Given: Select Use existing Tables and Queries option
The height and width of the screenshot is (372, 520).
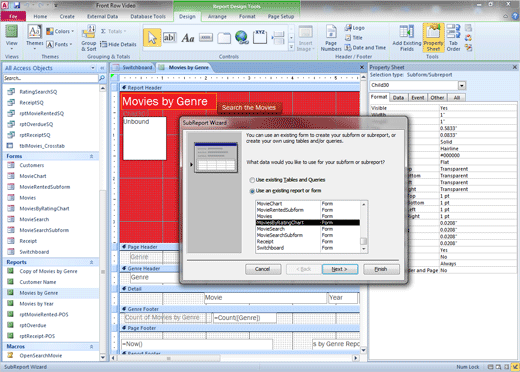Looking at the screenshot, I should [287, 180].
